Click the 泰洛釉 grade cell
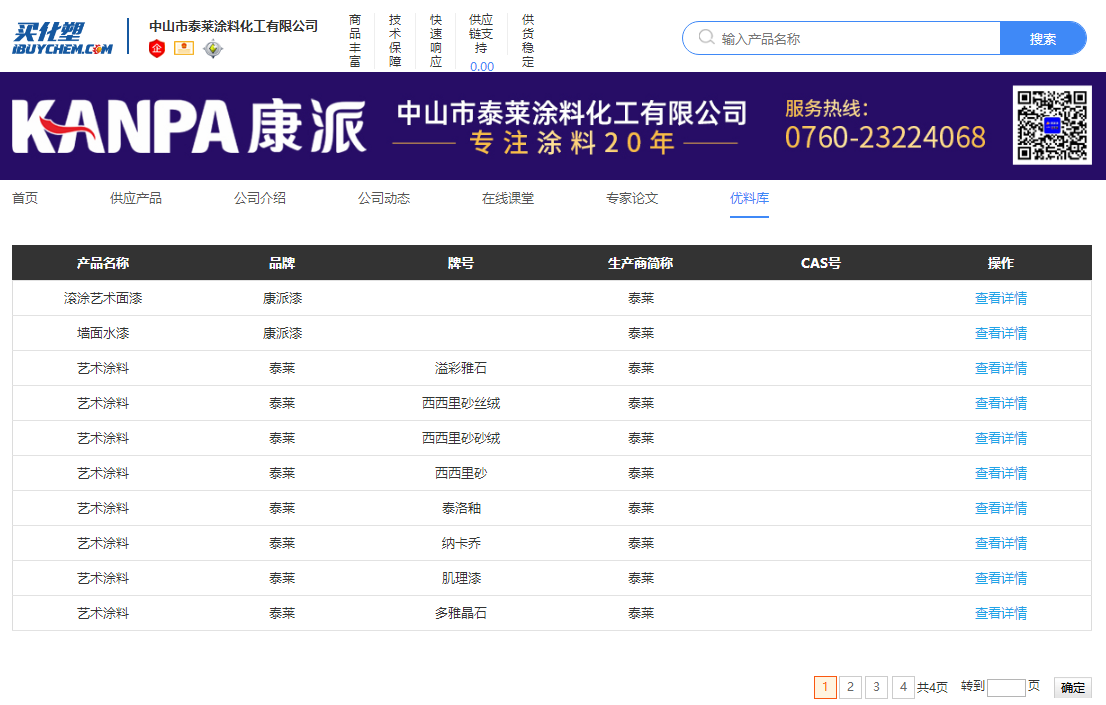Image resolution: width=1106 pixels, height=705 pixels. click(461, 508)
